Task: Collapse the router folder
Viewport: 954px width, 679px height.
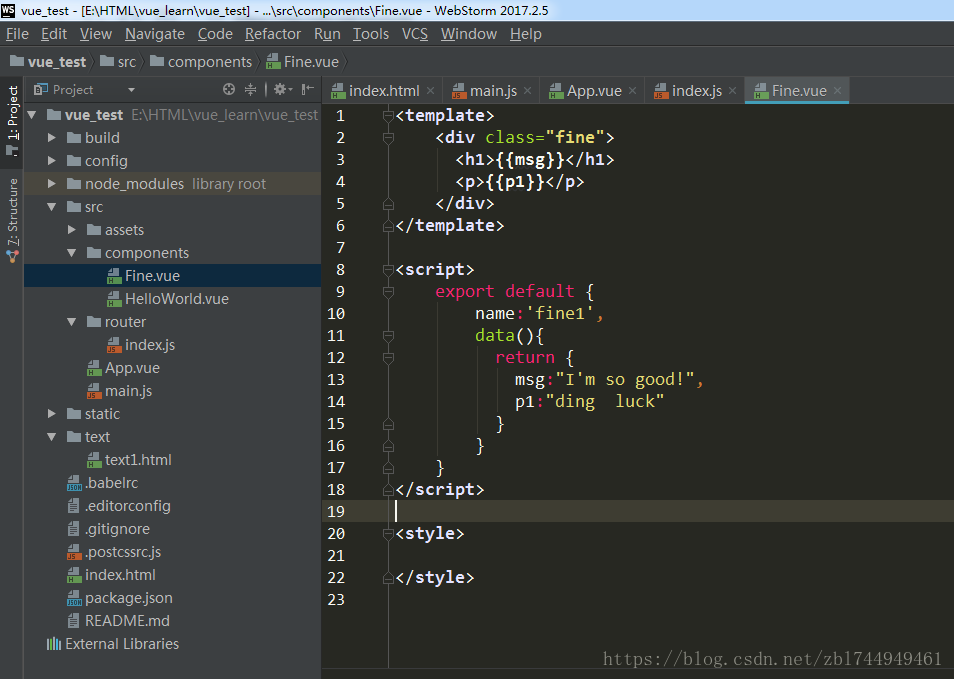Action: pyautogui.click(x=72, y=322)
